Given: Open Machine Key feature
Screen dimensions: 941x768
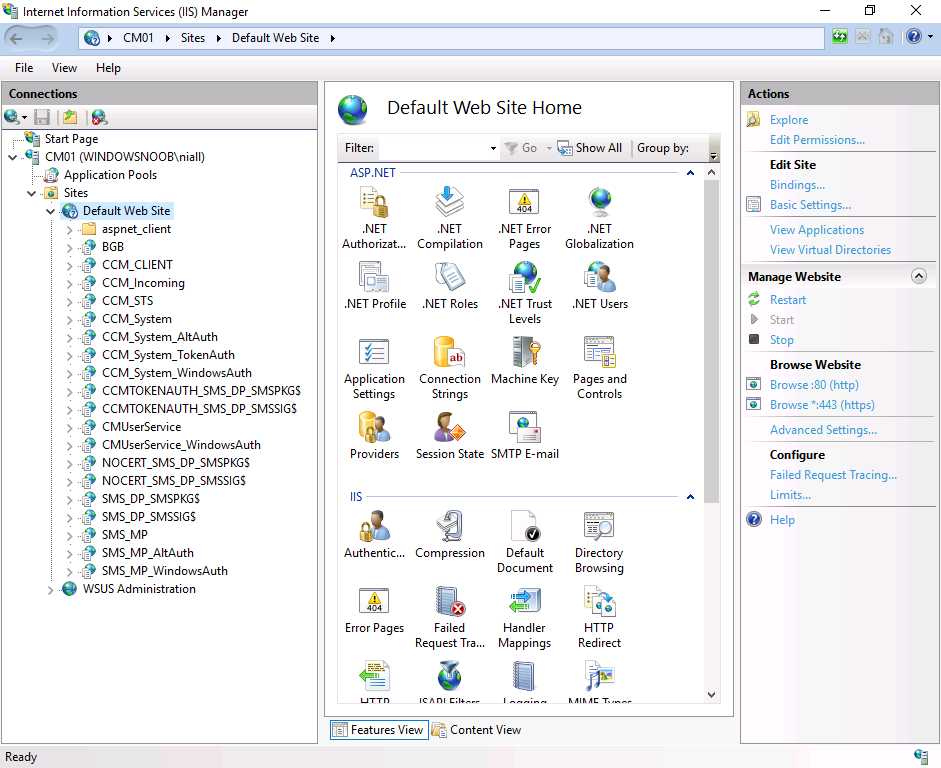Looking at the screenshot, I should pyautogui.click(x=525, y=361).
